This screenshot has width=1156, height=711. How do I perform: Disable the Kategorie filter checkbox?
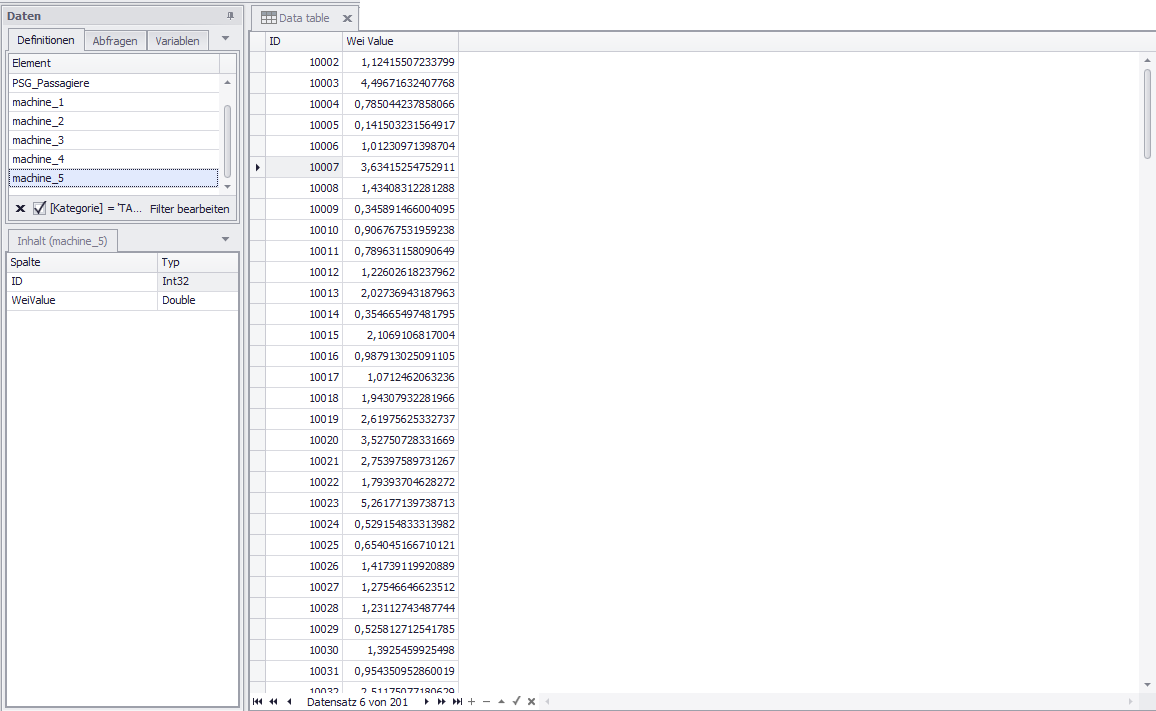[x=40, y=209]
